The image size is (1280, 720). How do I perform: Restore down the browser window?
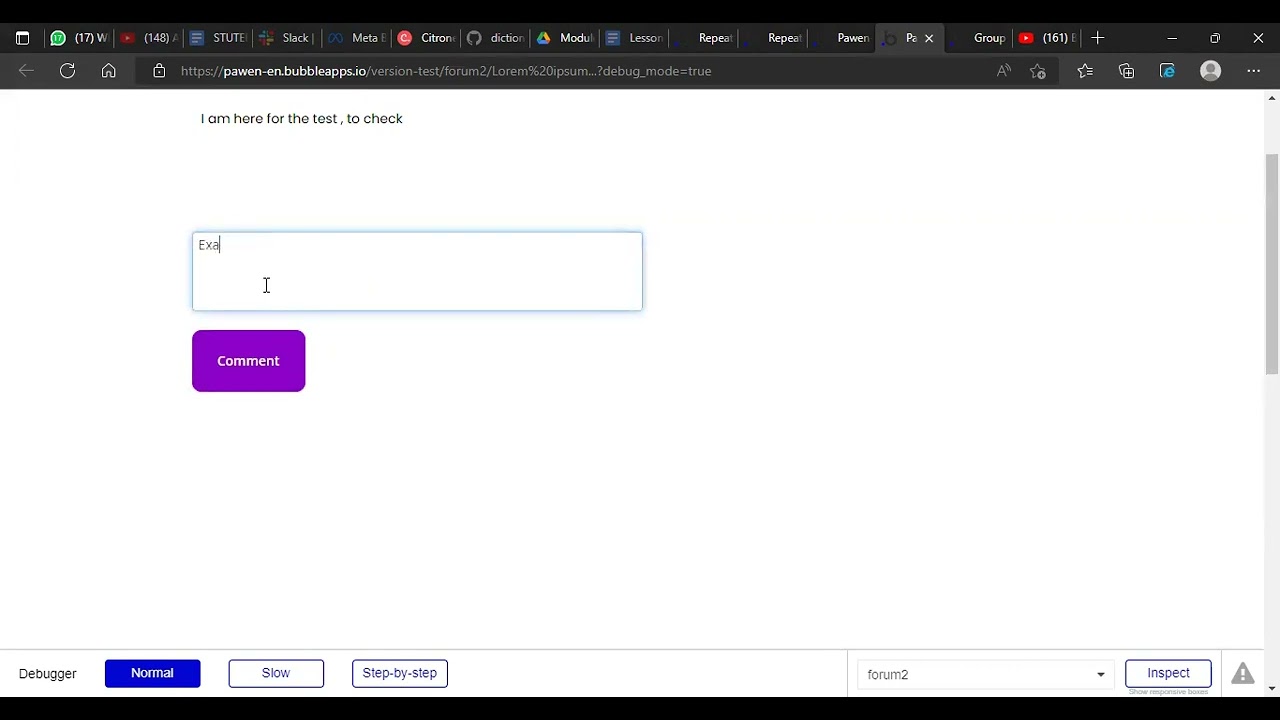point(1215,38)
